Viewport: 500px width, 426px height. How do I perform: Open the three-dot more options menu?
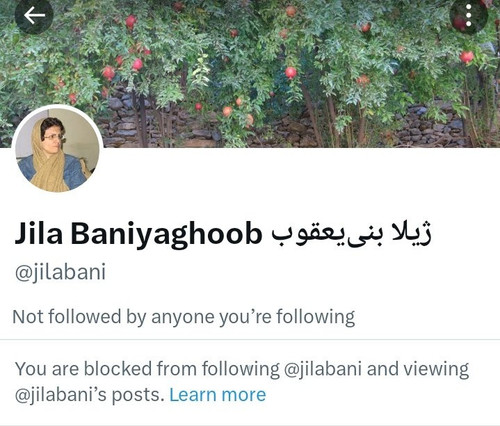(469, 15)
